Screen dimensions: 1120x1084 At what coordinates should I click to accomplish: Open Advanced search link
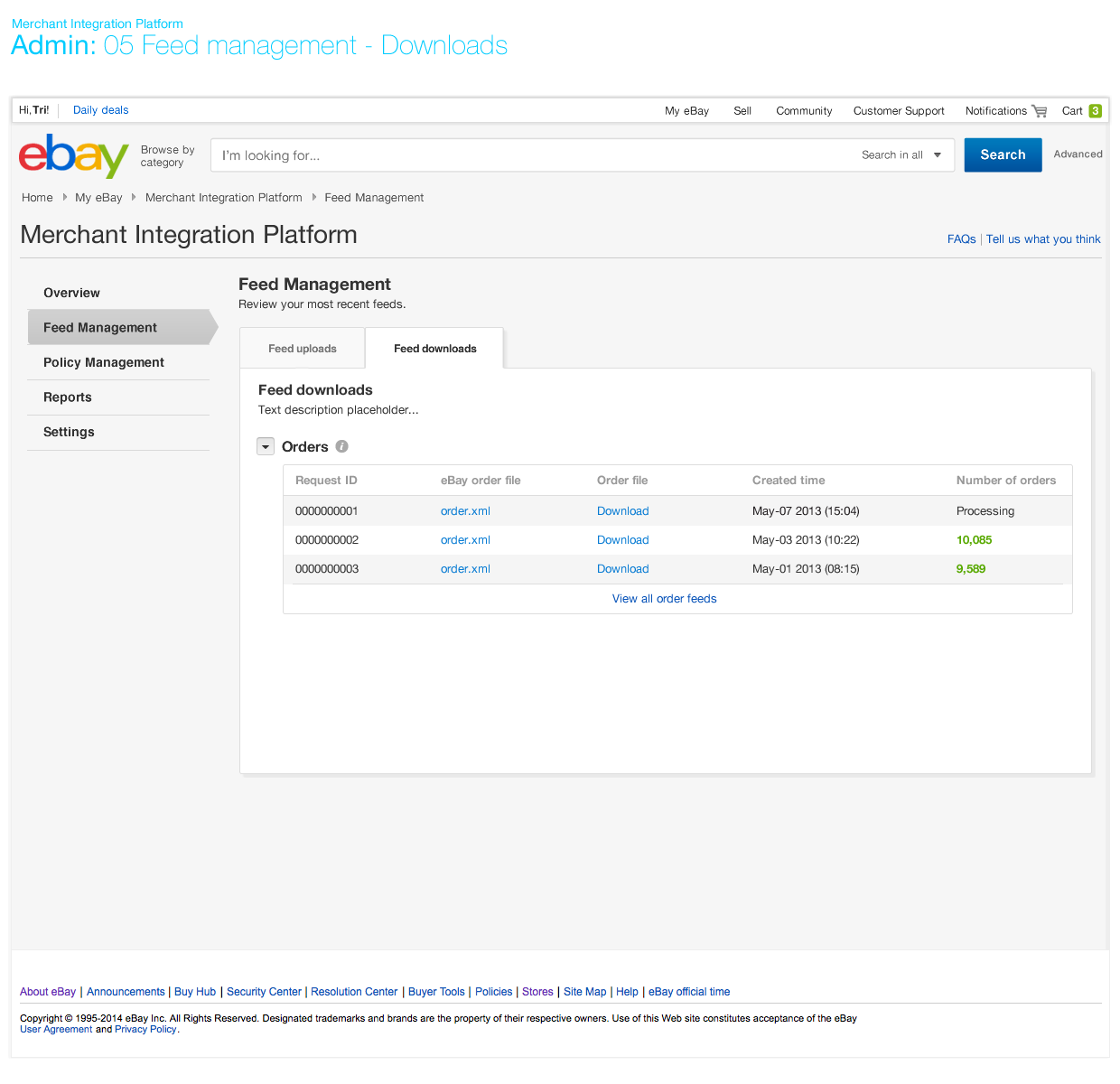point(1078,154)
